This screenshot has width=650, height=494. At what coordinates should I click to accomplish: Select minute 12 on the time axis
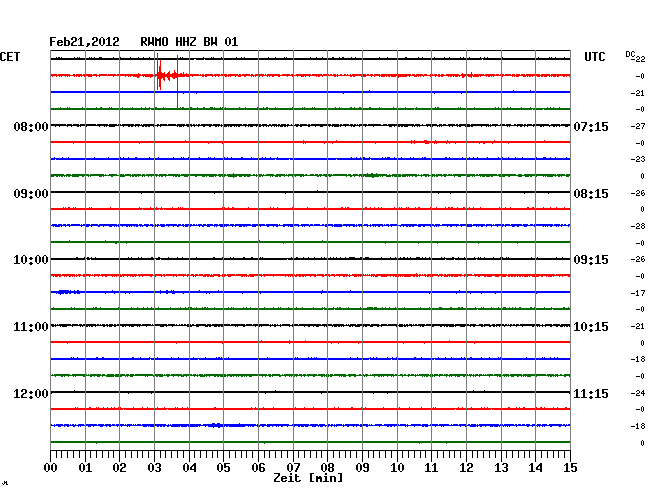click(x=466, y=467)
